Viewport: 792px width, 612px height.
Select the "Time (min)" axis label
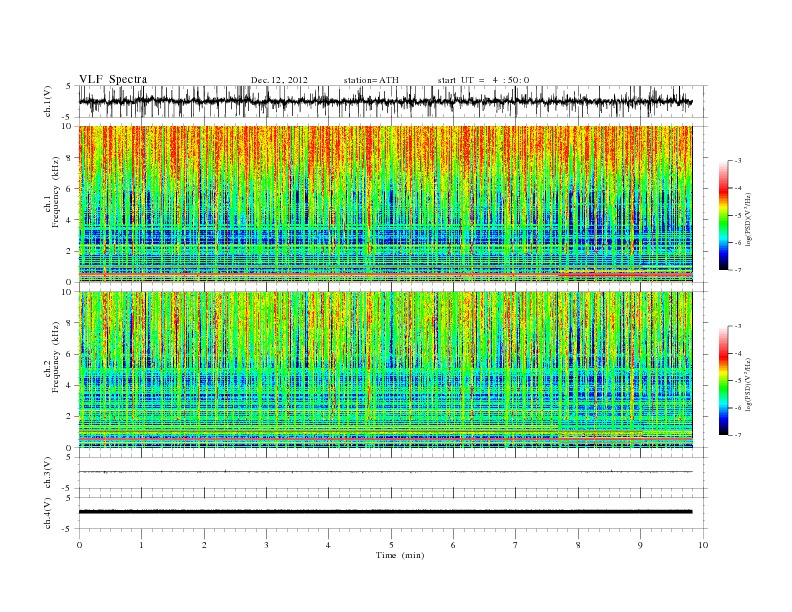[400, 555]
